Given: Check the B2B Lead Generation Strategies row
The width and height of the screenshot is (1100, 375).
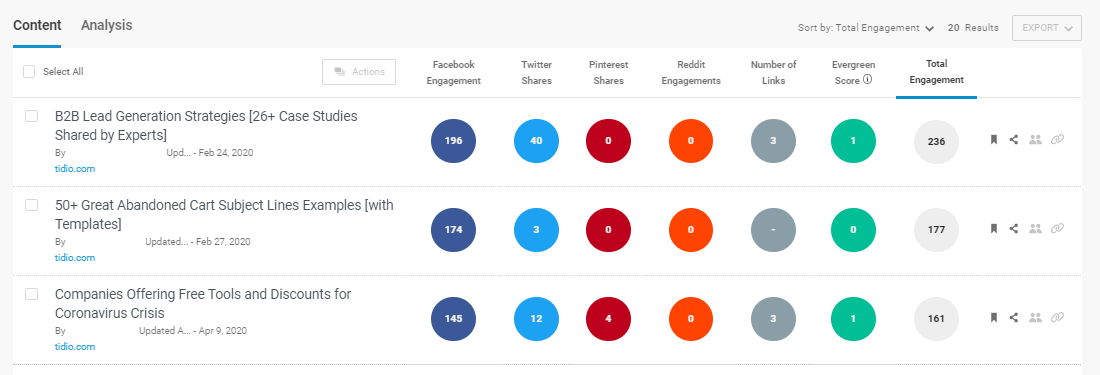Looking at the screenshot, I should pyautogui.click(x=32, y=116).
